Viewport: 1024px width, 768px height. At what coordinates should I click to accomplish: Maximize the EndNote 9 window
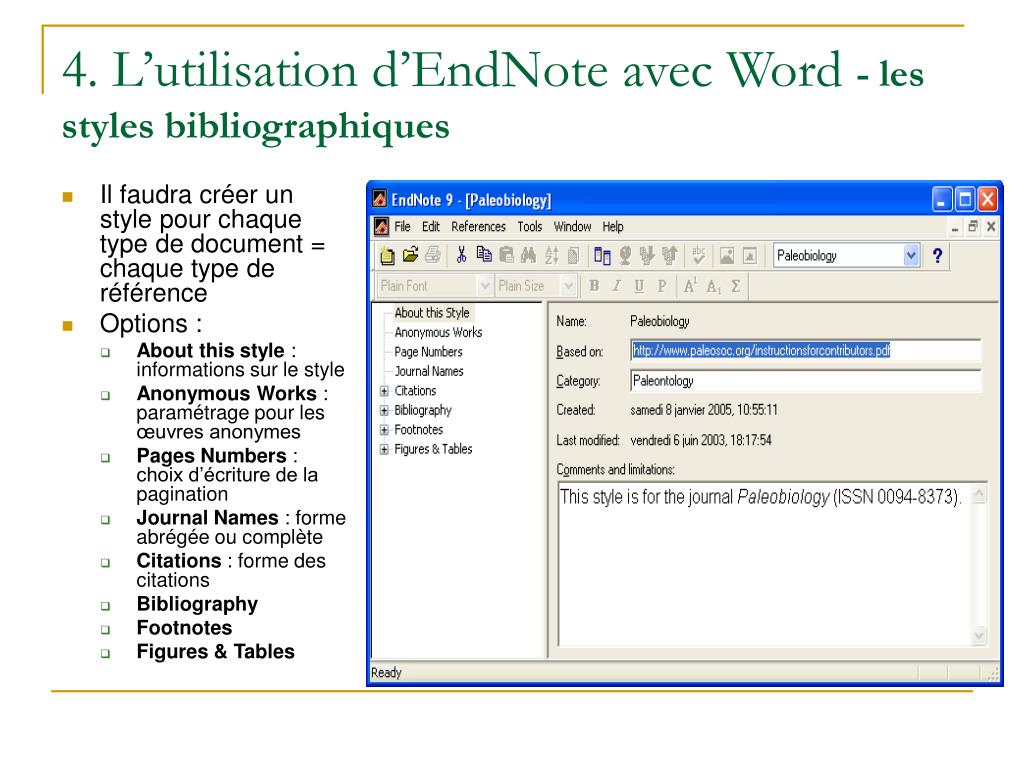click(x=965, y=199)
